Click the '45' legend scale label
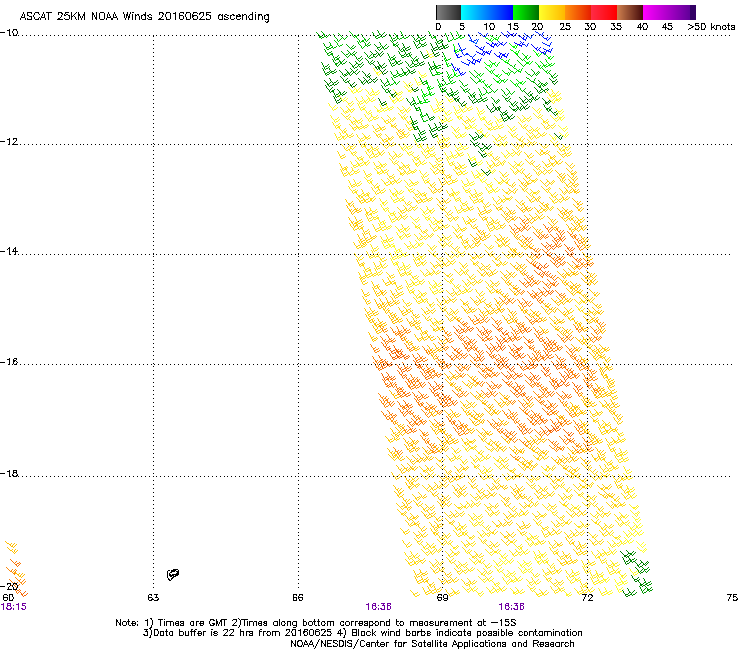This screenshot has height=650, width=740. pyautogui.click(x=667, y=27)
